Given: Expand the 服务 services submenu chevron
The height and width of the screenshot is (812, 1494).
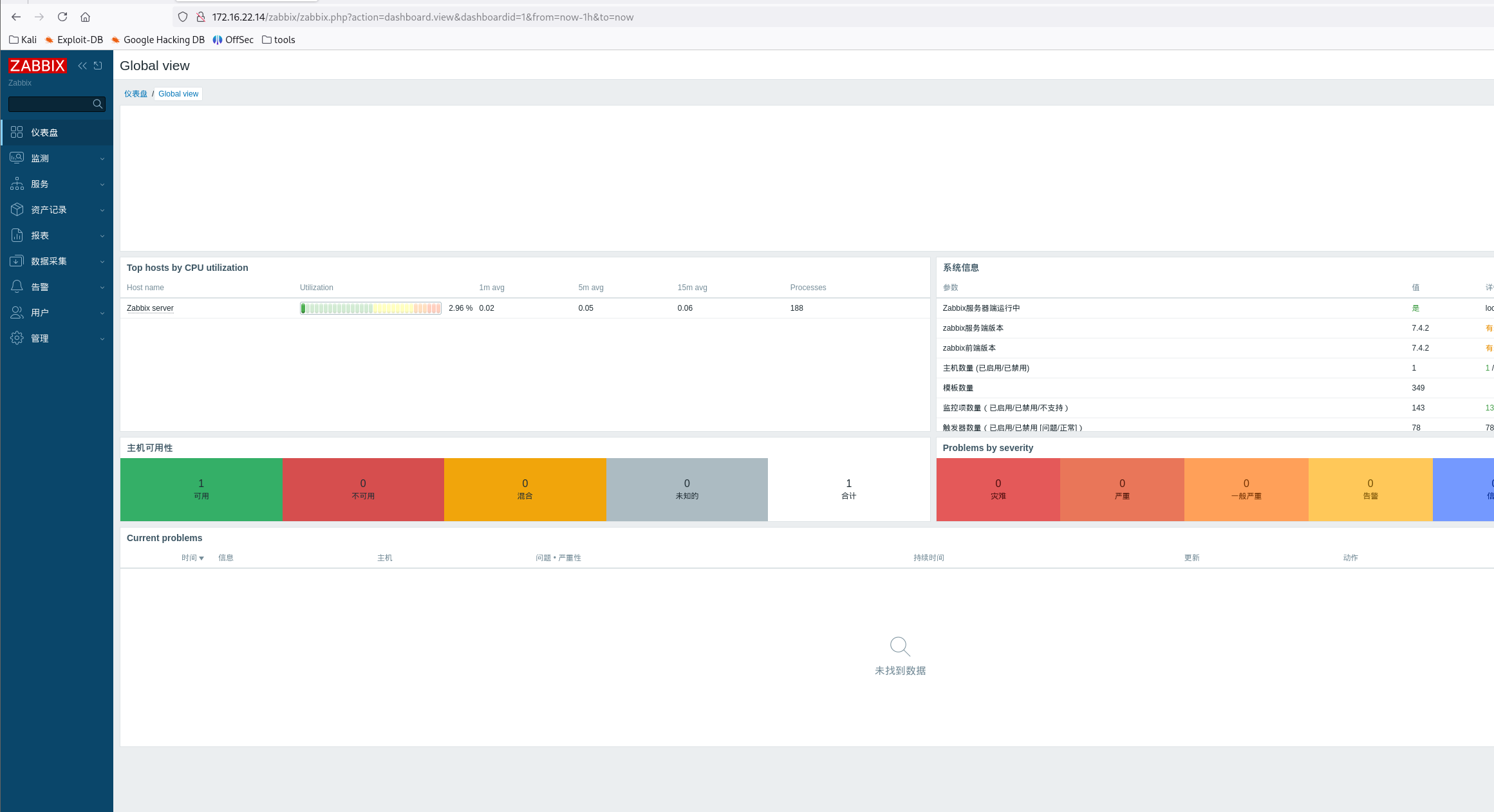Looking at the screenshot, I should 102,185.
